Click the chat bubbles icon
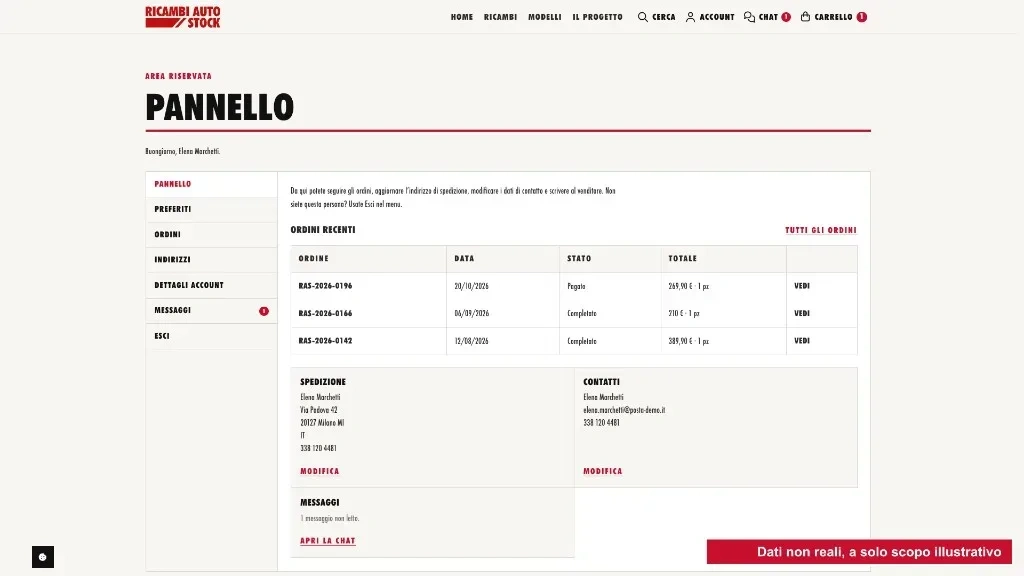The image size is (1024, 576). click(x=749, y=17)
